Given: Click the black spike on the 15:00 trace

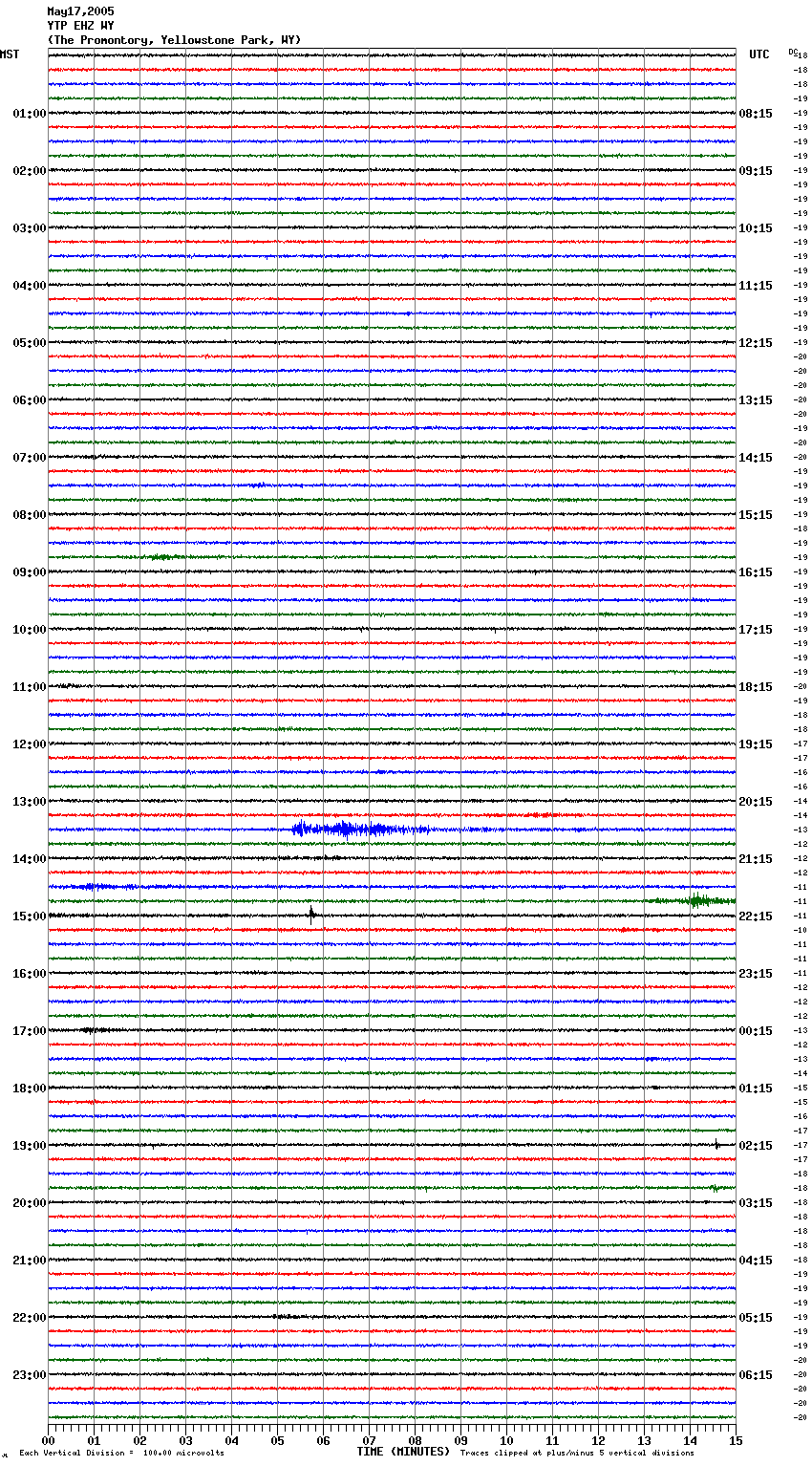Looking at the screenshot, I should (311, 914).
